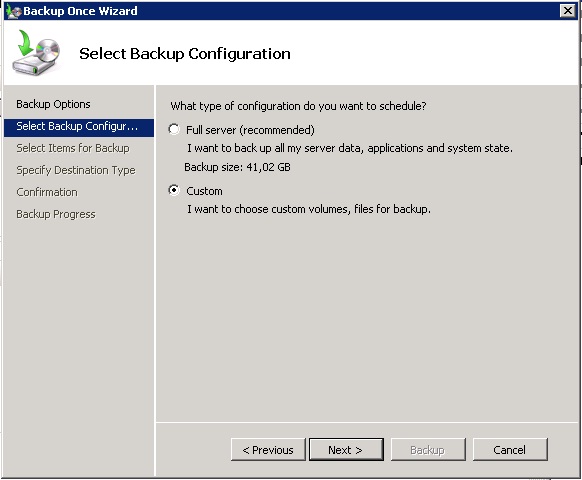Click the Custom option label
Image resolution: width=582 pixels, height=480 pixels.
coord(204,191)
